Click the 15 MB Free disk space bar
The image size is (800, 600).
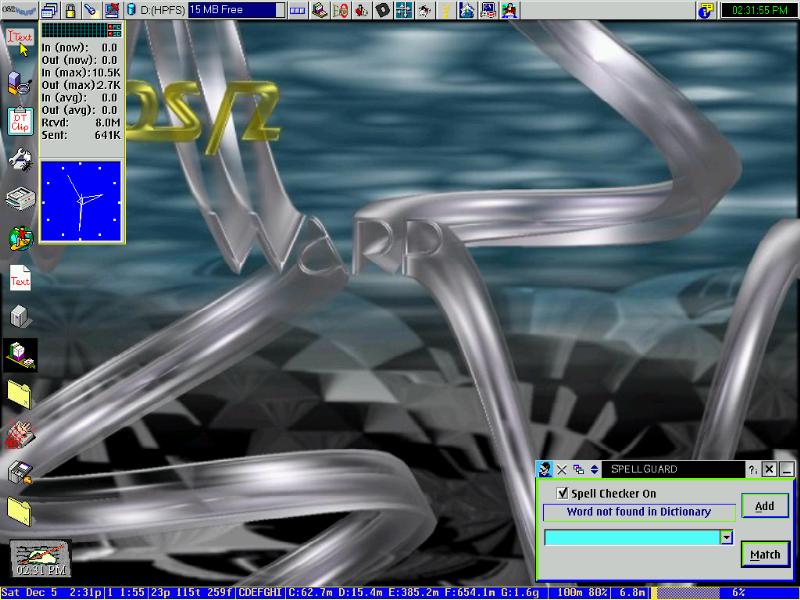tap(237, 10)
